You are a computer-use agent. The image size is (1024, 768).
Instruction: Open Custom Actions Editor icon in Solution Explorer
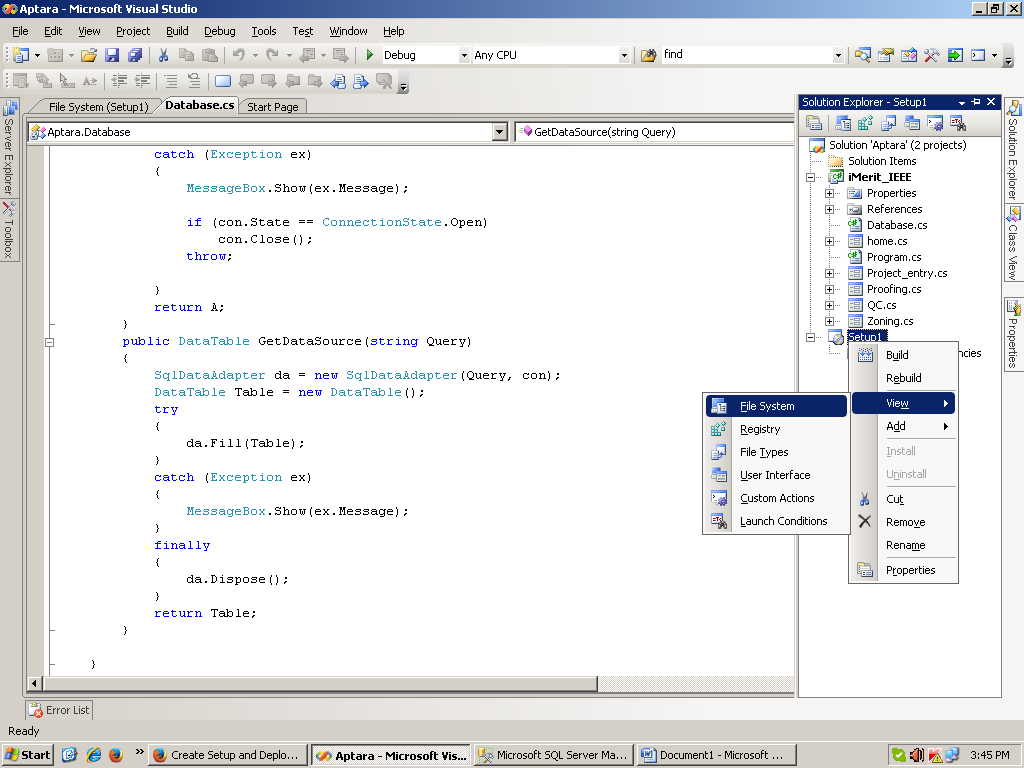(x=935, y=123)
